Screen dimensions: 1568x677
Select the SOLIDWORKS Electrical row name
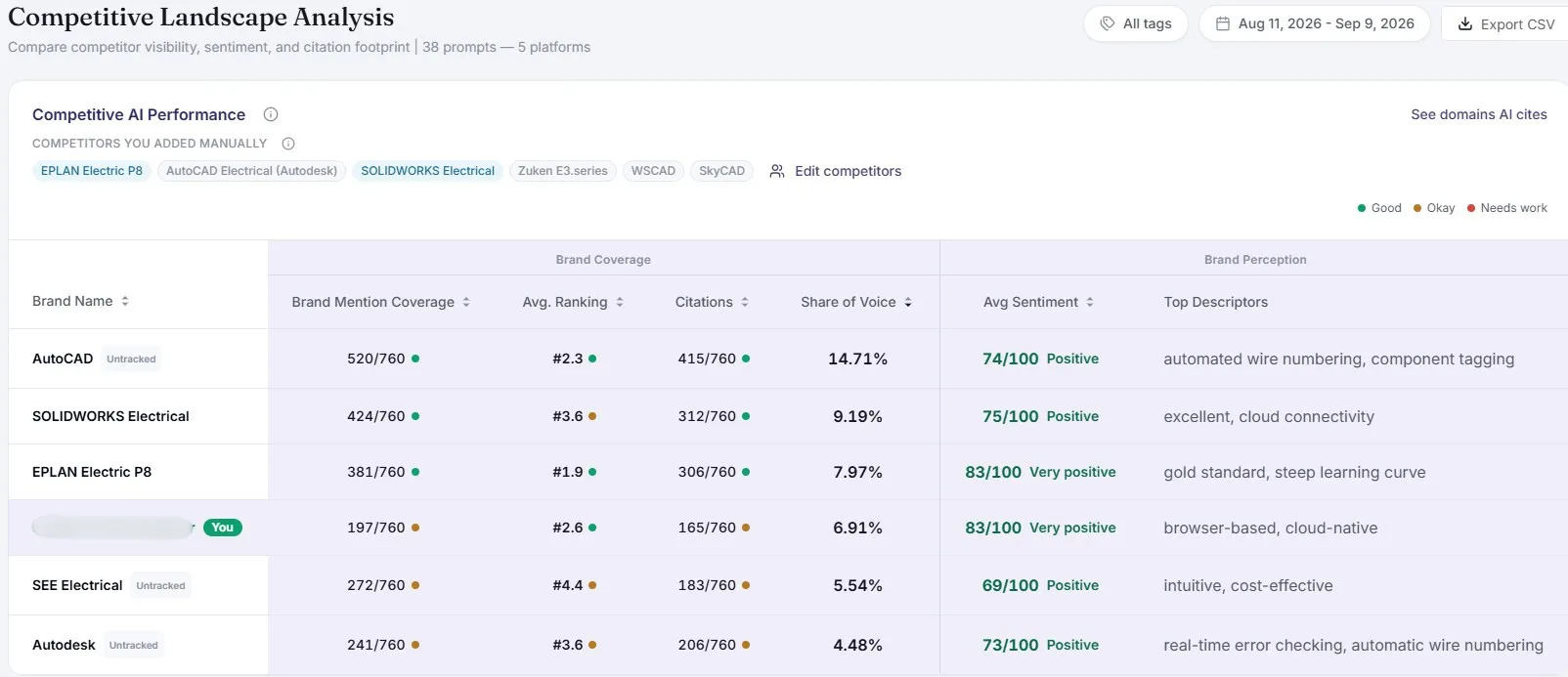[x=110, y=416]
